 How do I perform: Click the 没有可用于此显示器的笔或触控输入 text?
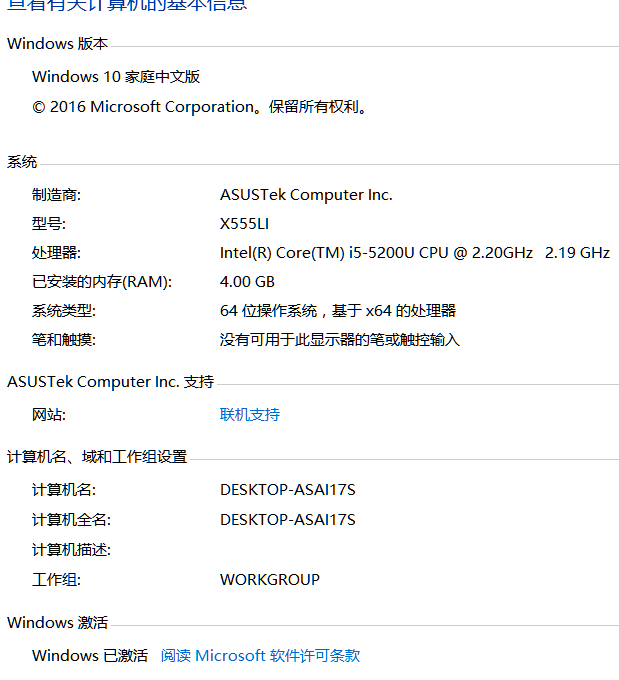340,340
